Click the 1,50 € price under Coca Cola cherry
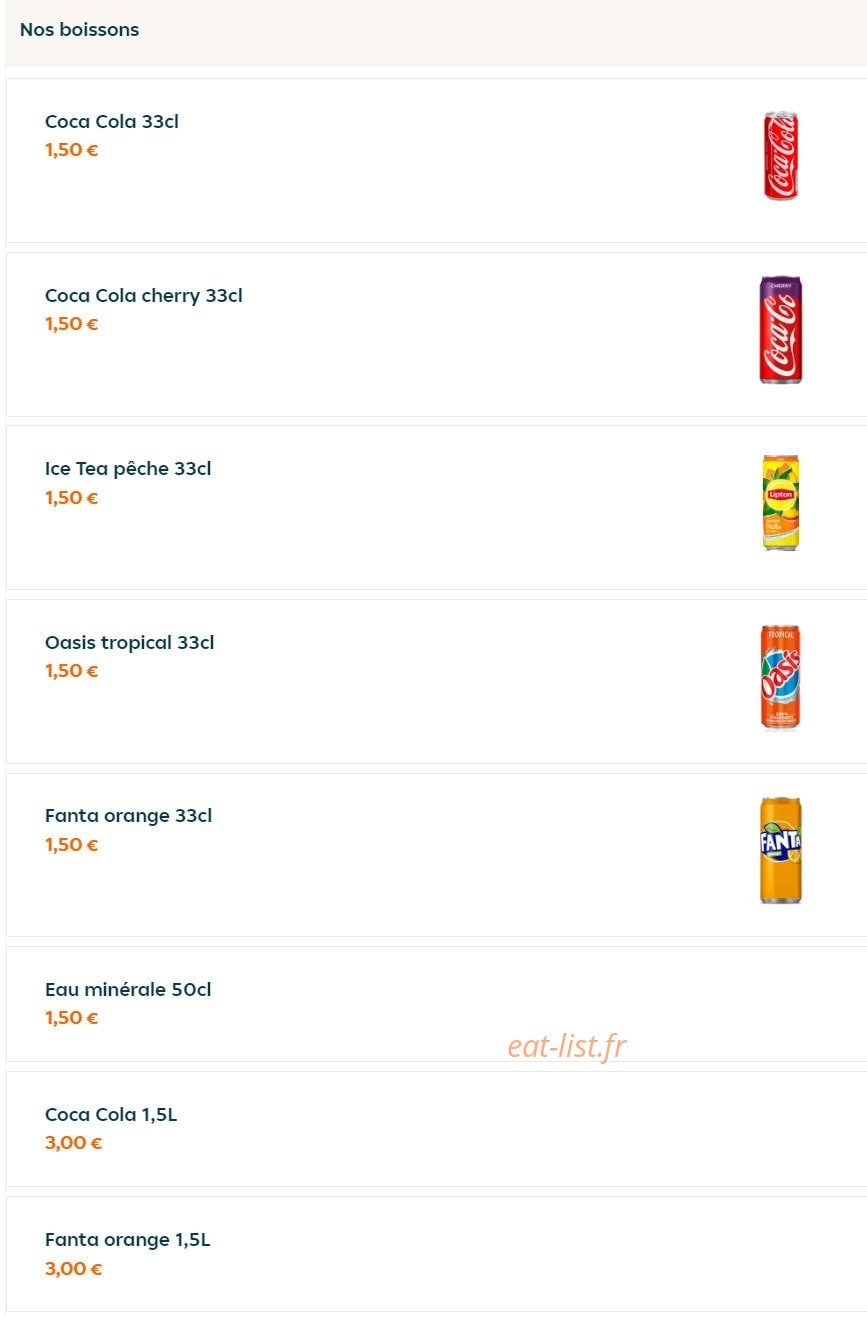867x1317 pixels. (x=72, y=324)
